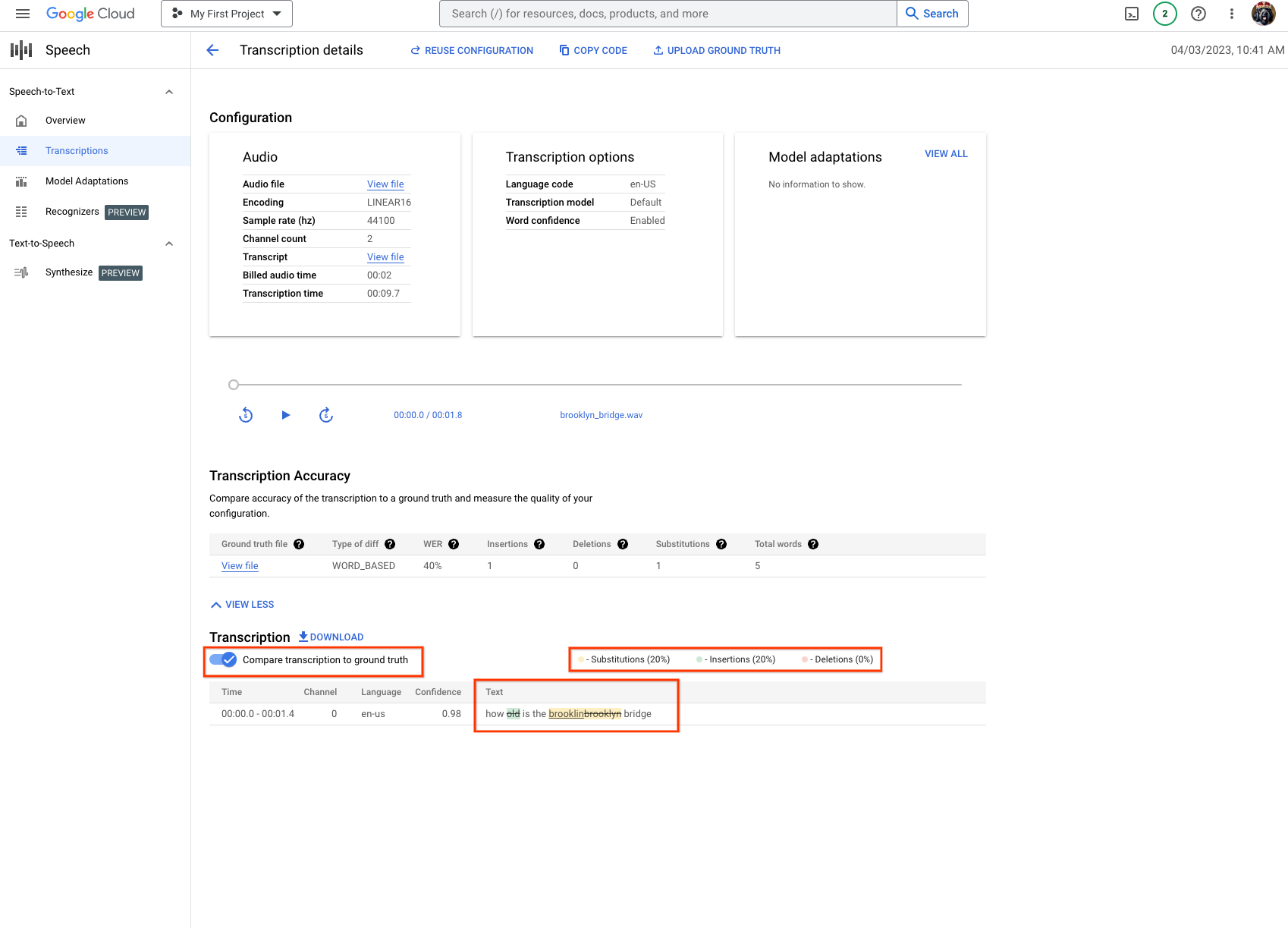
Task: Select Overview in the sidebar
Action: pyautogui.click(x=64, y=120)
